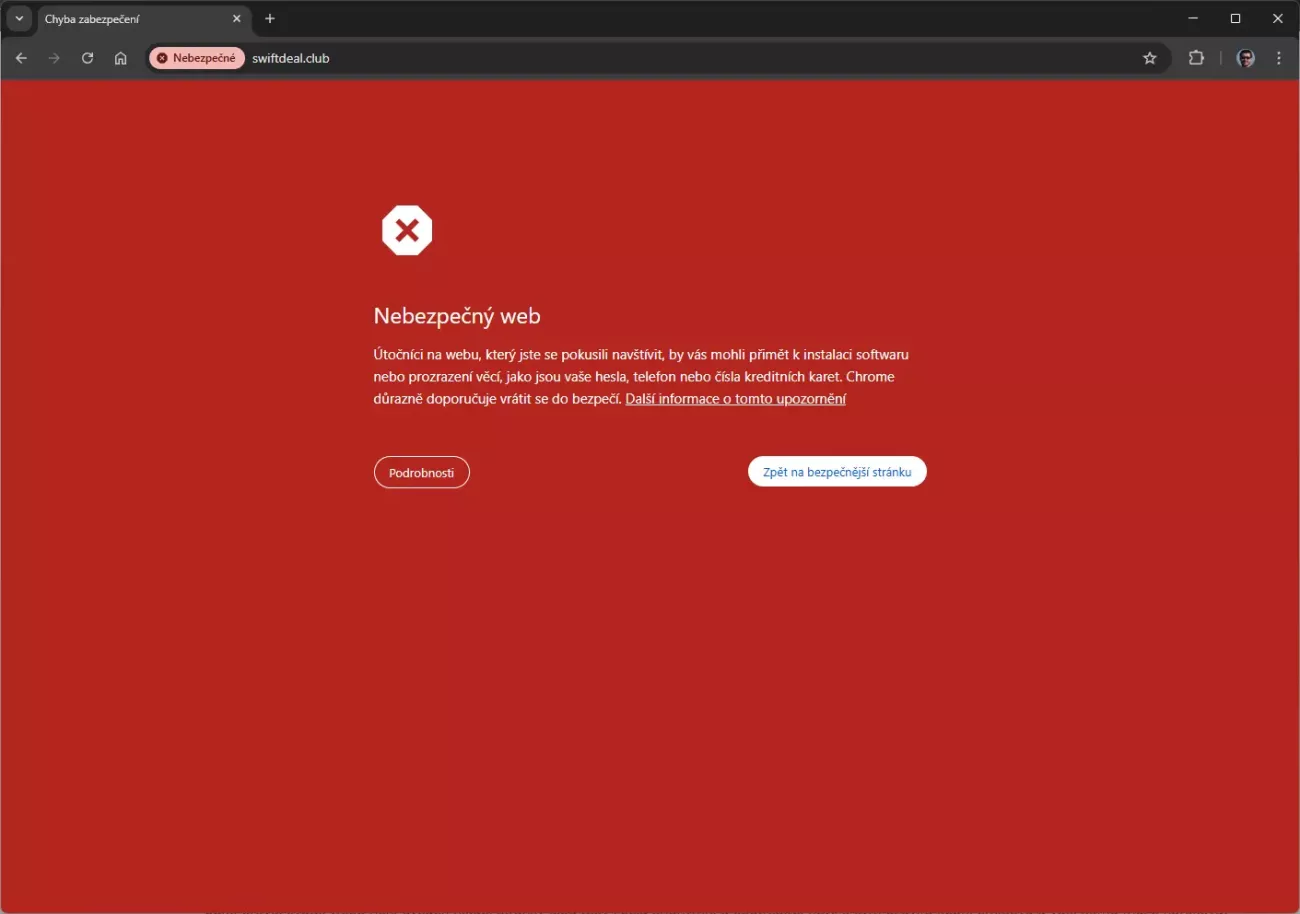Click the swiftdeal.club address bar
This screenshot has height=914, width=1300.
click(x=600, y=58)
